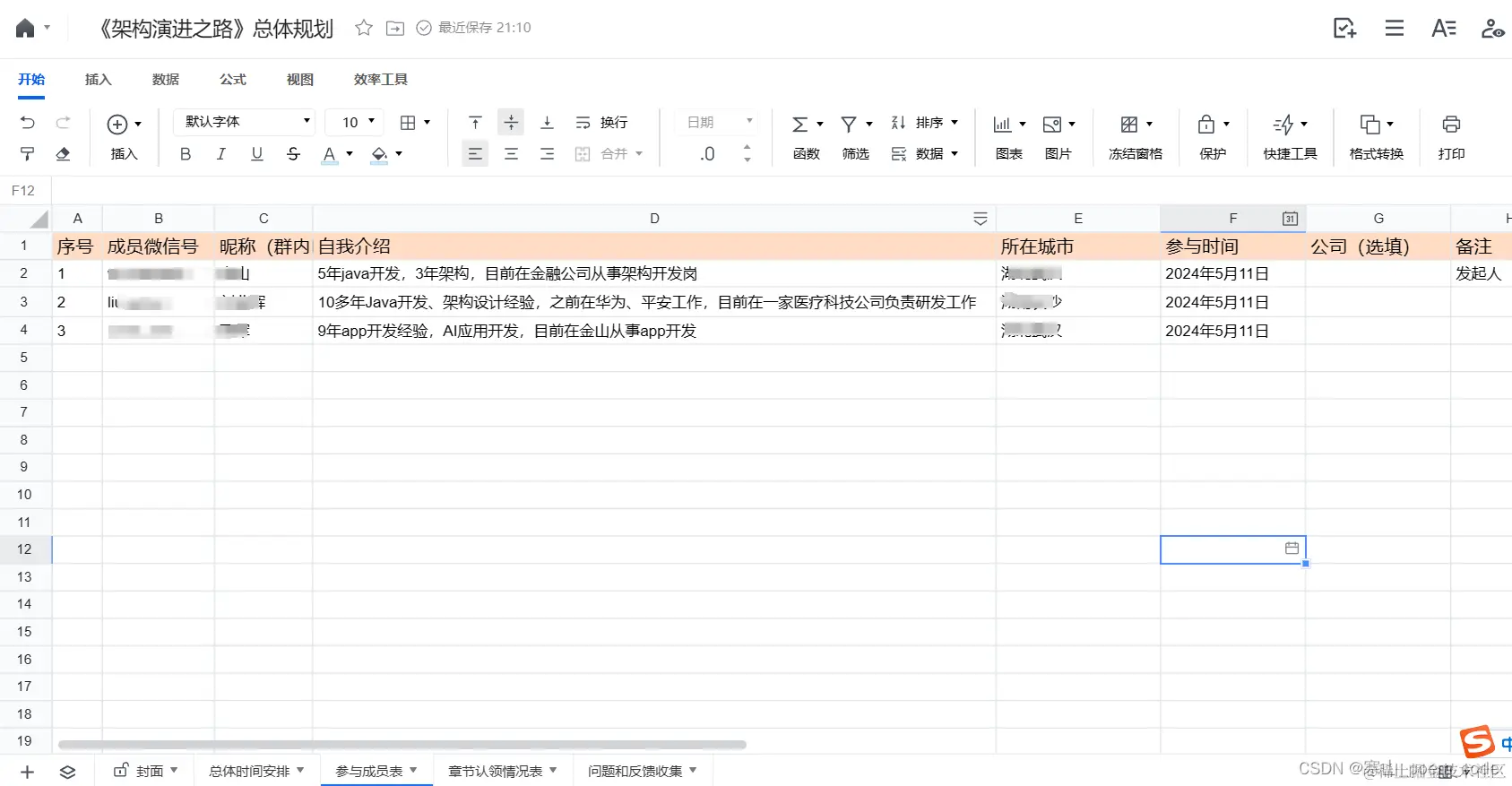Screen dimensions: 1512x786
Task: Click the redo arrow icon
Action: [x=63, y=123]
